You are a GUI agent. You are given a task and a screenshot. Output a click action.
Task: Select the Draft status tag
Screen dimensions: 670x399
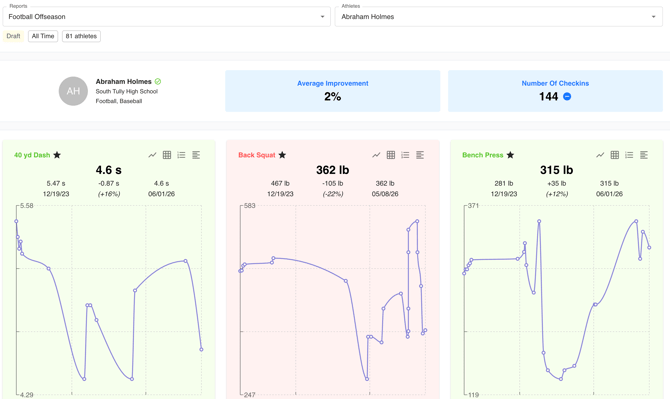coord(13,36)
